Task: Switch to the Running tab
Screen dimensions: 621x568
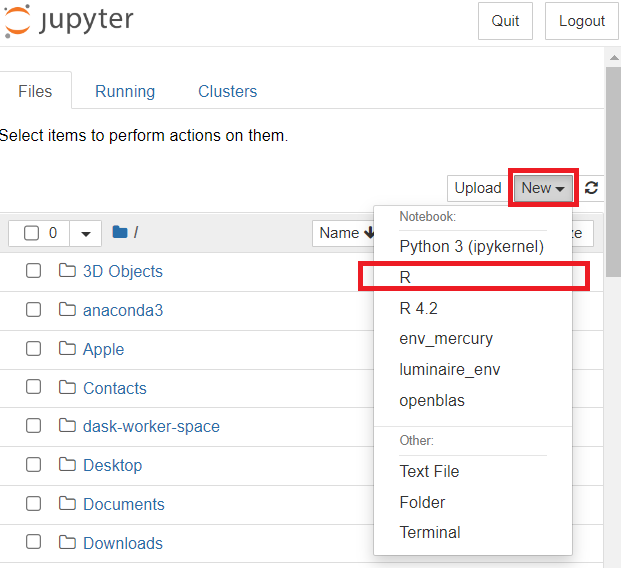Action: (125, 91)
